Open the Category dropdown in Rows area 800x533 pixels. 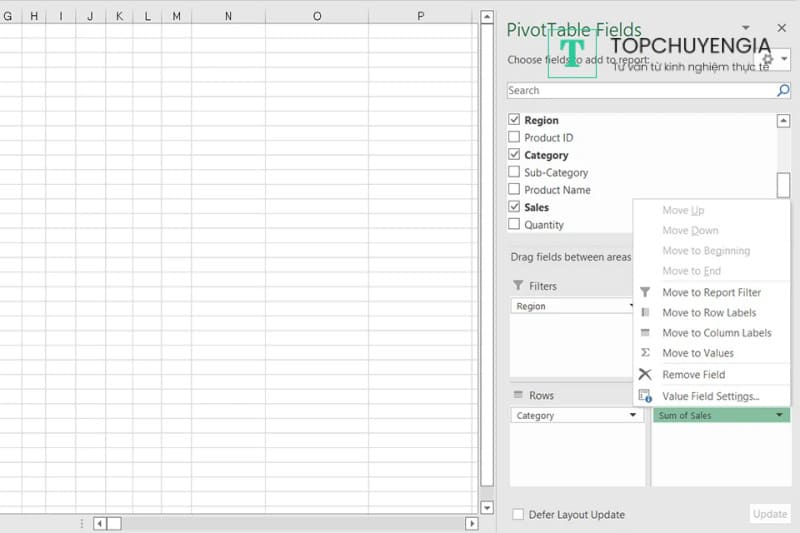(x=632, y=415)
